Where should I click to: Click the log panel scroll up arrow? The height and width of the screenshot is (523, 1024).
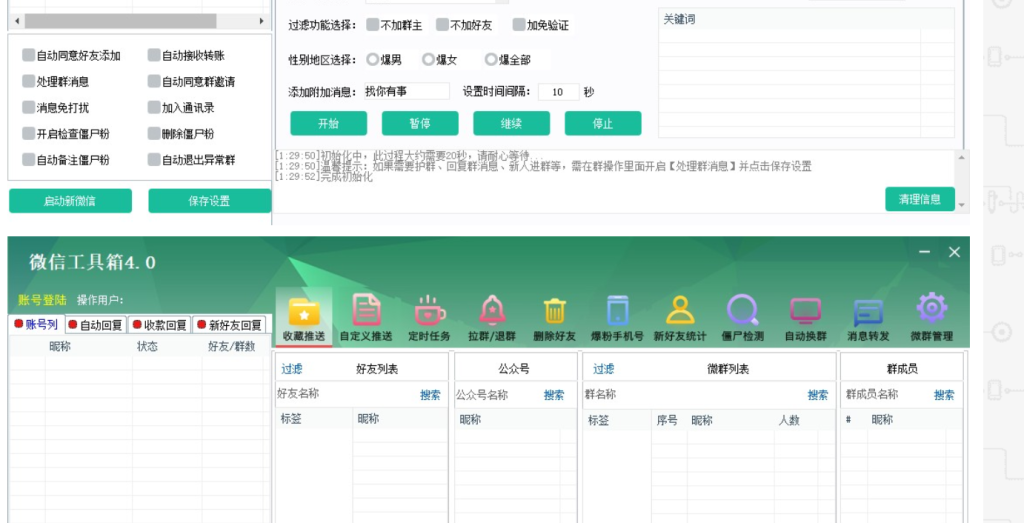click(x=961, y=157)
